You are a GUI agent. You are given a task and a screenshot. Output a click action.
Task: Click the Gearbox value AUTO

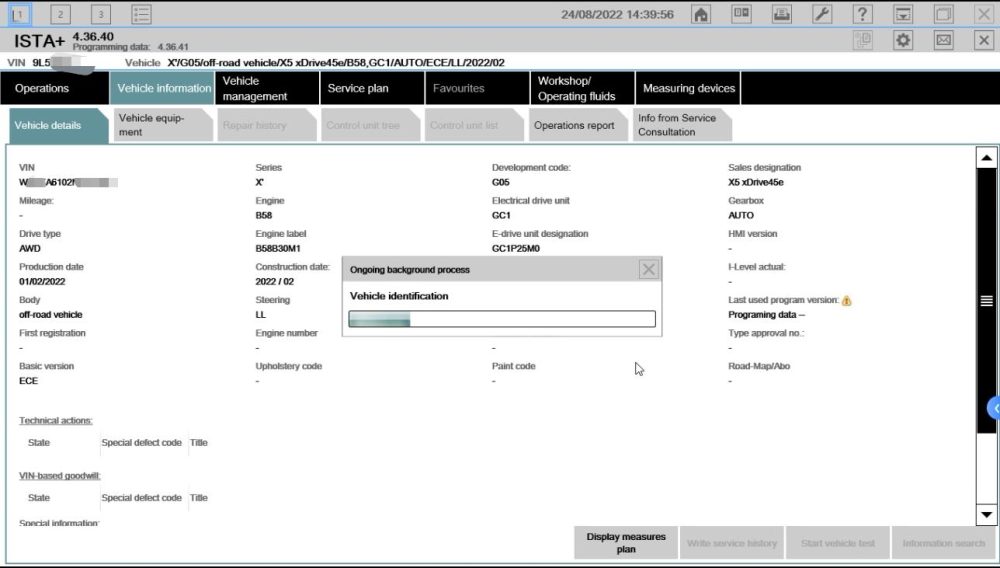point(741,215)
